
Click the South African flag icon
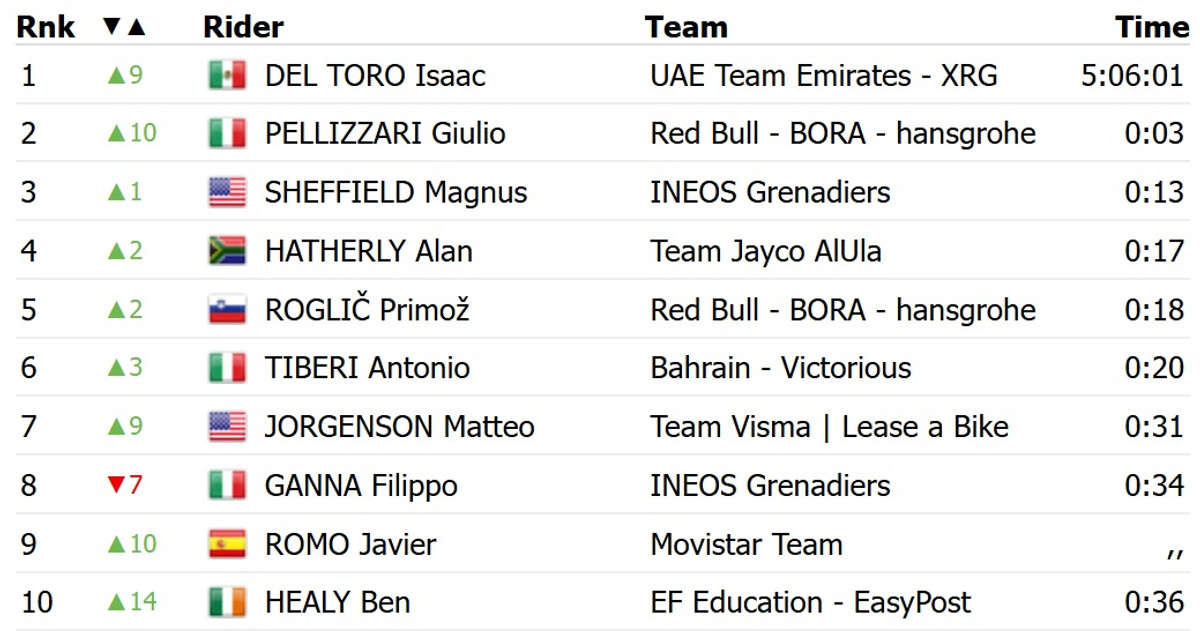[227, 250]
